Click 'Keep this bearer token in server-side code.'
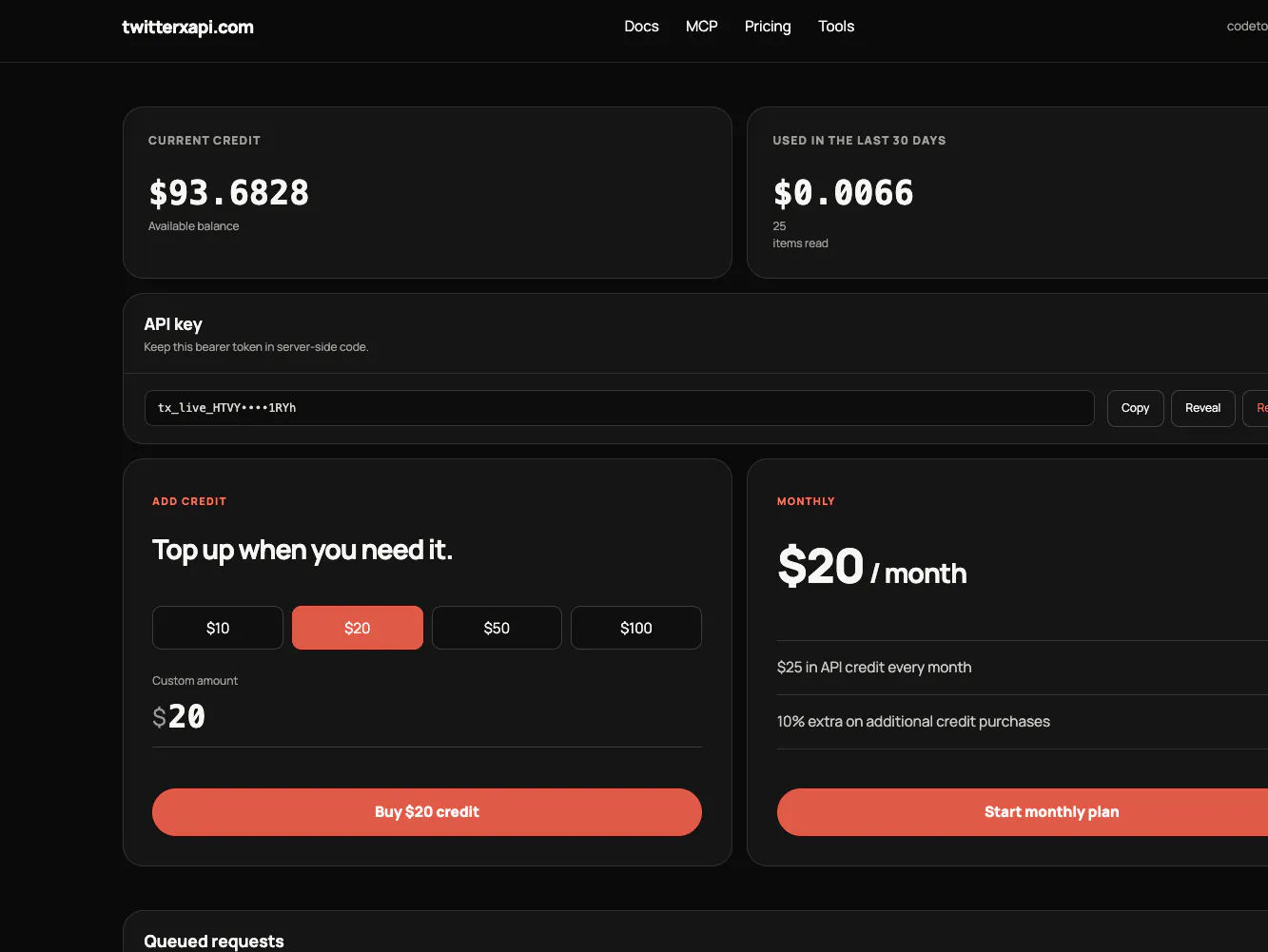 (256, 347)
